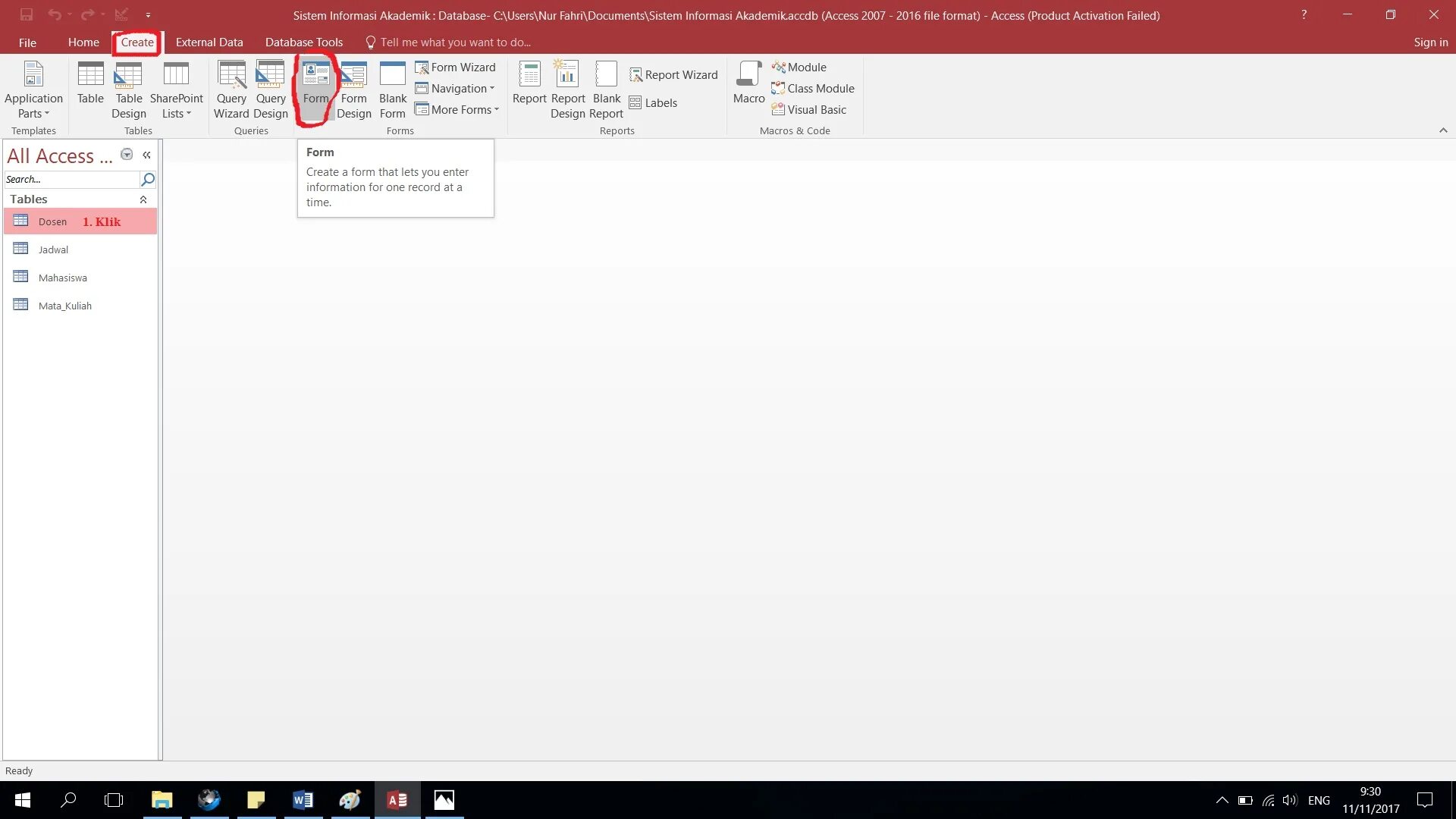Switch to the External Data tab
This screenshot has width=1456, height=819.
click(209, 42)
